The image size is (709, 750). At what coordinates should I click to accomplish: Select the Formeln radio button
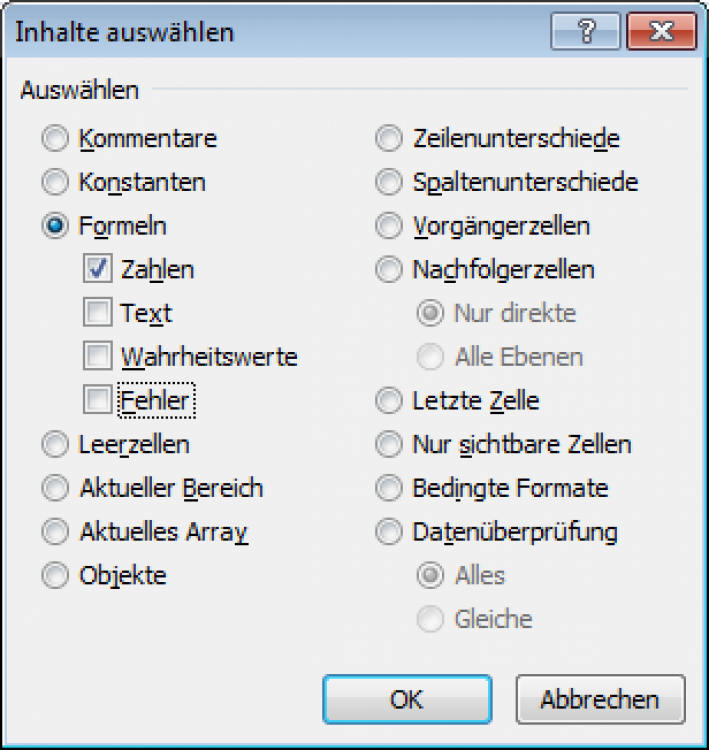point(55,226)
